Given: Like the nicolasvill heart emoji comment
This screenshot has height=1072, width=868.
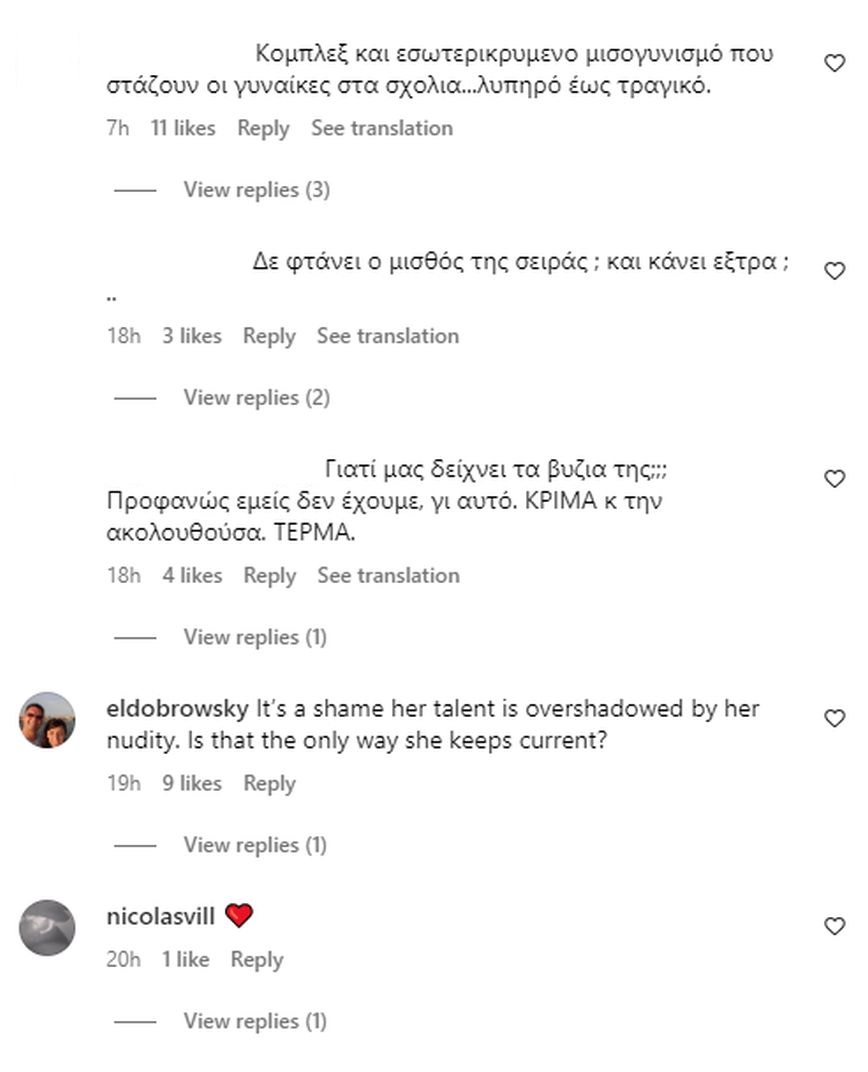Looking at the screenshot, I should point(834,927).
